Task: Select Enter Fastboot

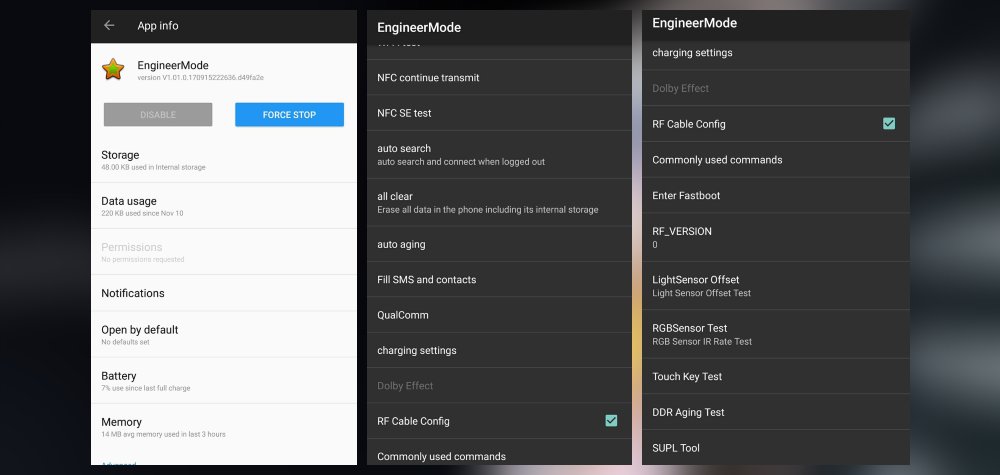Action: (776, 195)
